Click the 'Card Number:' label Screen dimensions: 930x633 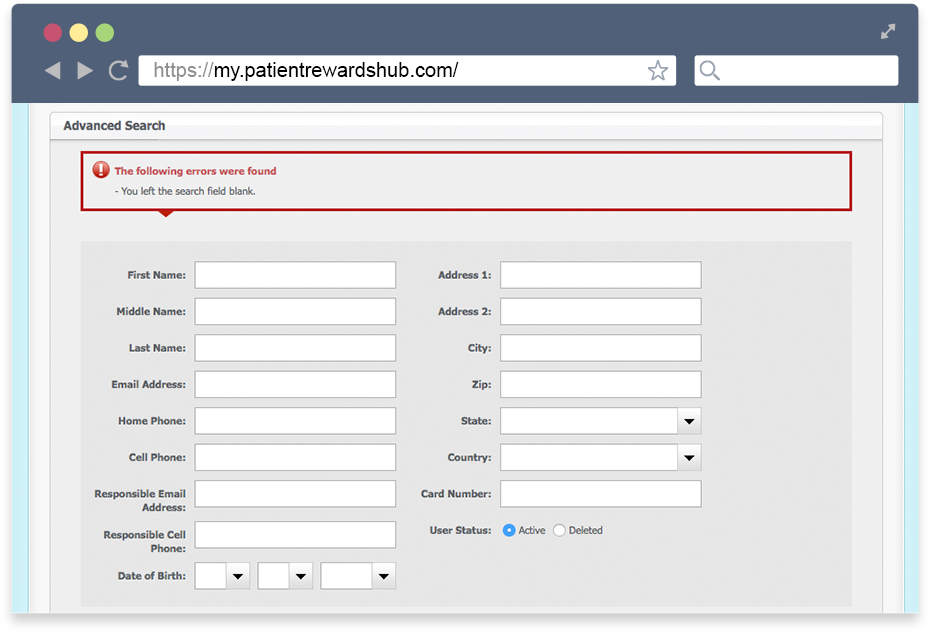(456, 494)
